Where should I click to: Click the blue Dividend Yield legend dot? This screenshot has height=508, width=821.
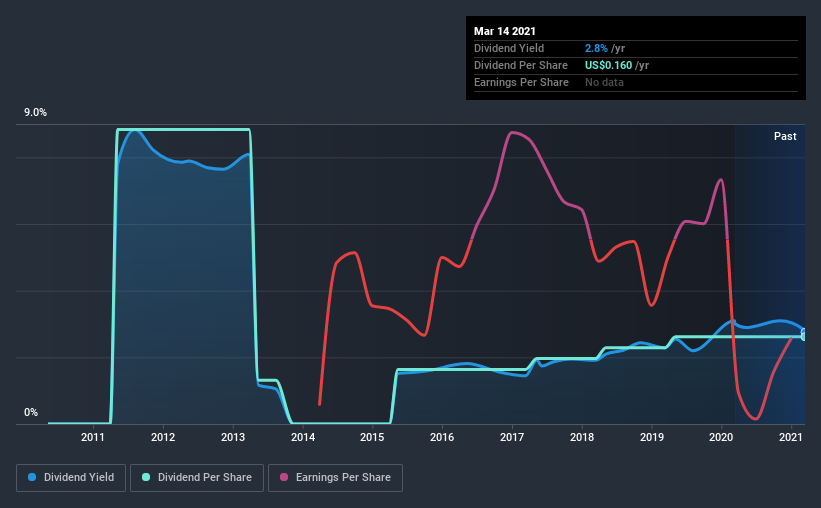[32, 477]
